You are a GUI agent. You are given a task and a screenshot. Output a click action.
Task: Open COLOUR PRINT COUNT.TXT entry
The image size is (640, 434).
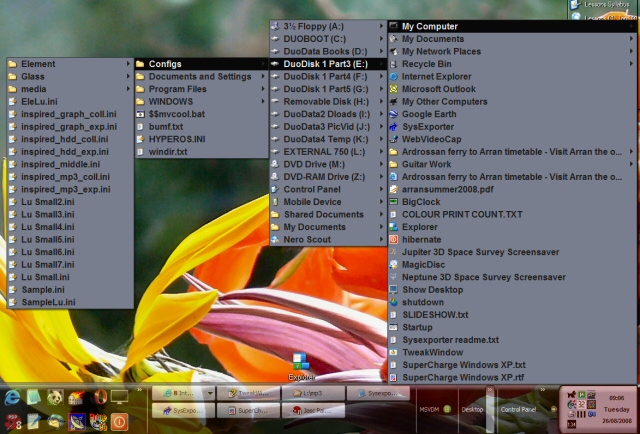(x=513, y=214)
